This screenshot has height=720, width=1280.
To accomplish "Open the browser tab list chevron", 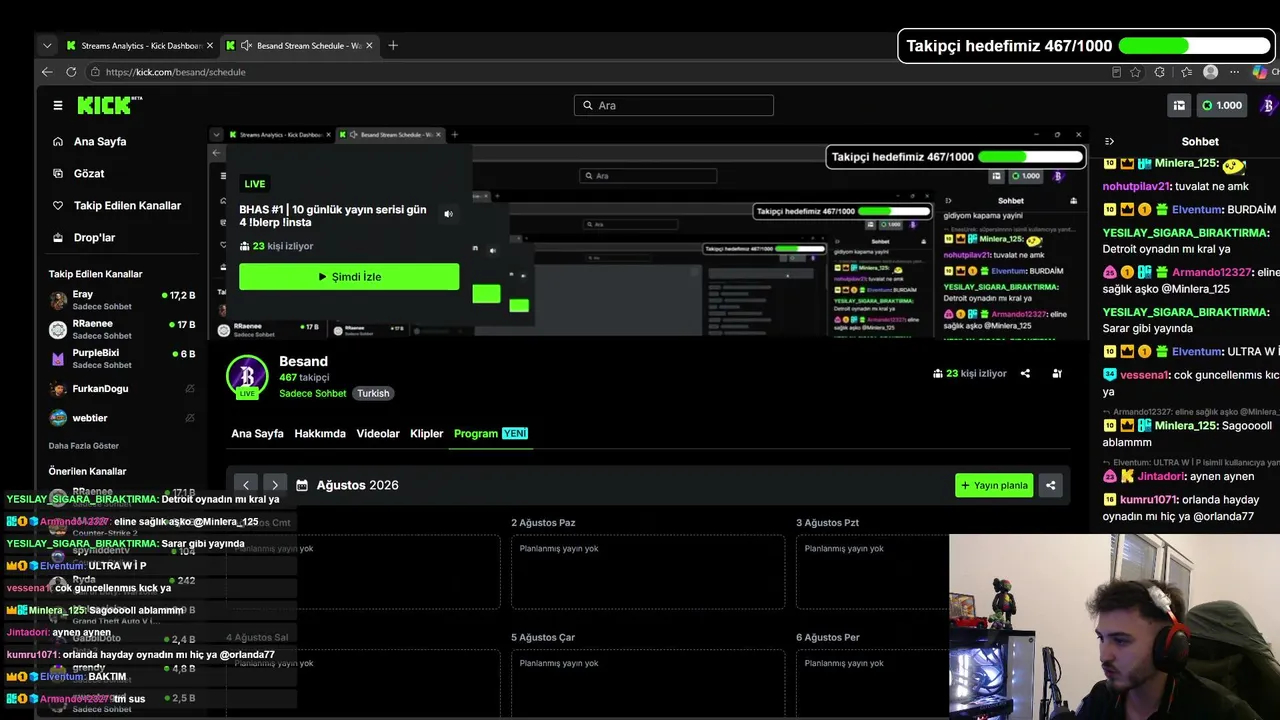I will pyautogui.click(x=47, y=46).
